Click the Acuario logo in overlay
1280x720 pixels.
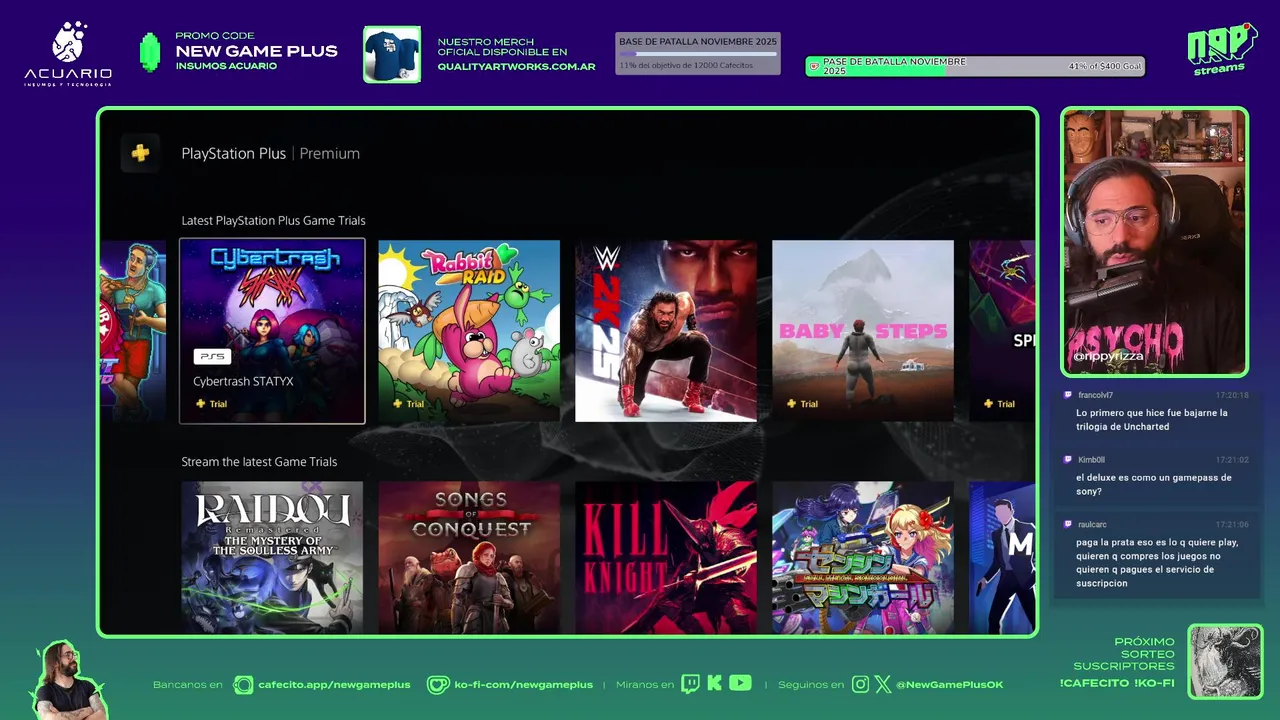pos(68,54)
